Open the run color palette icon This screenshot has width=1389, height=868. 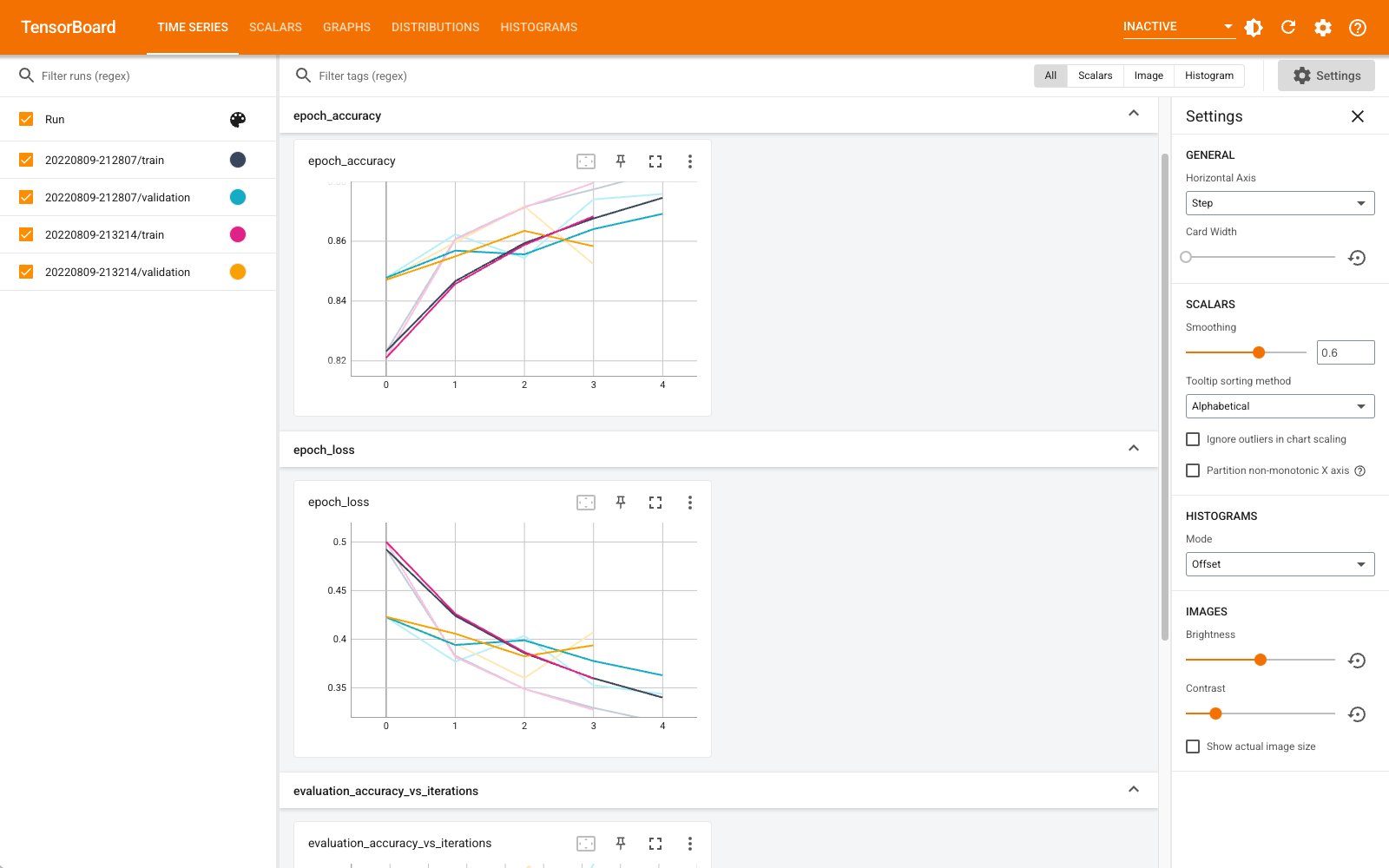(238, 120)
